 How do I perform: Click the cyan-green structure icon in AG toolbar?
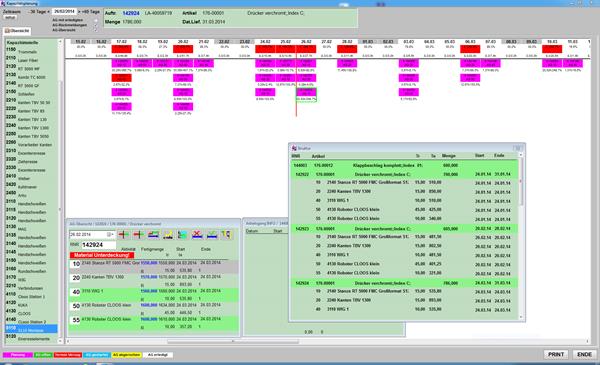click(183, 235)
